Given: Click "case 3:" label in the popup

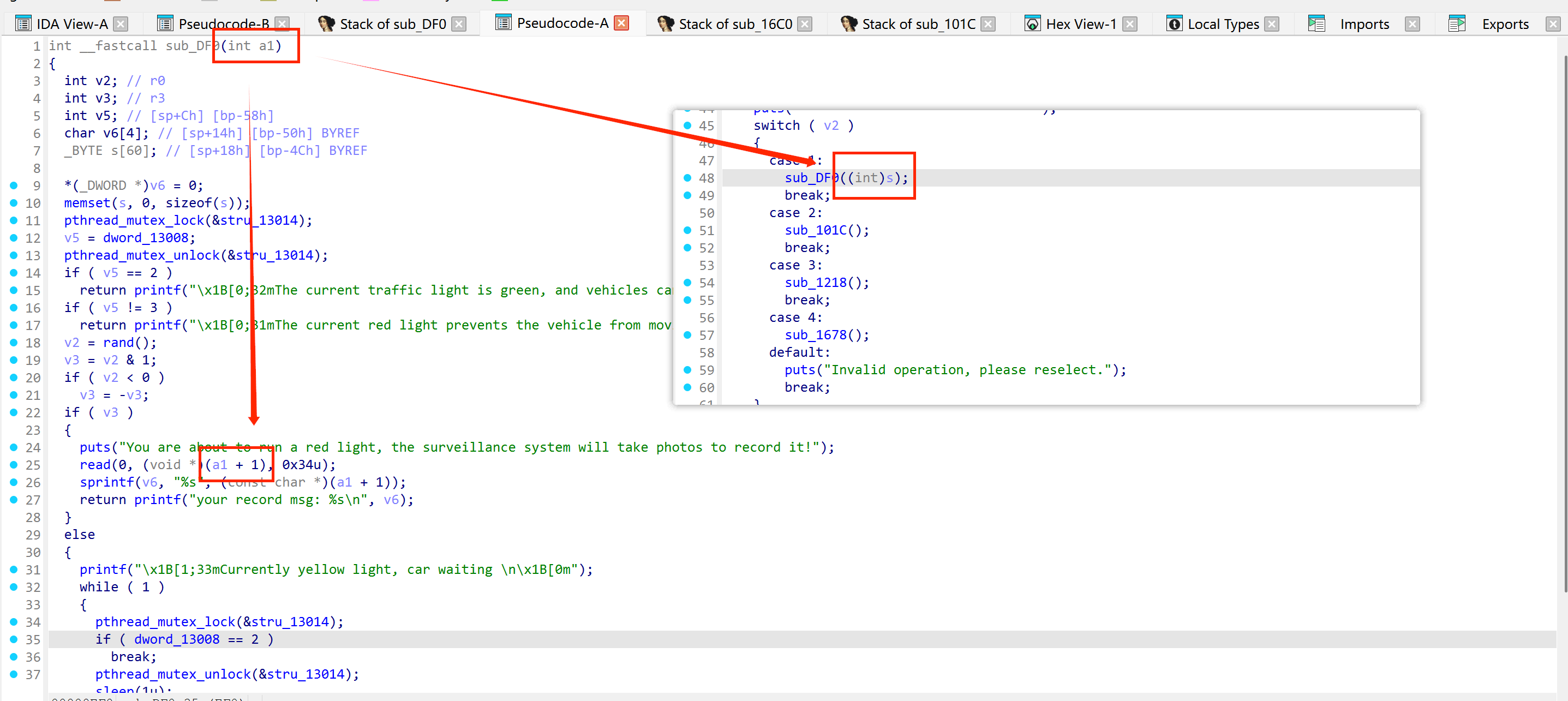Looking at the screenshot, I should tap(795, 265).
